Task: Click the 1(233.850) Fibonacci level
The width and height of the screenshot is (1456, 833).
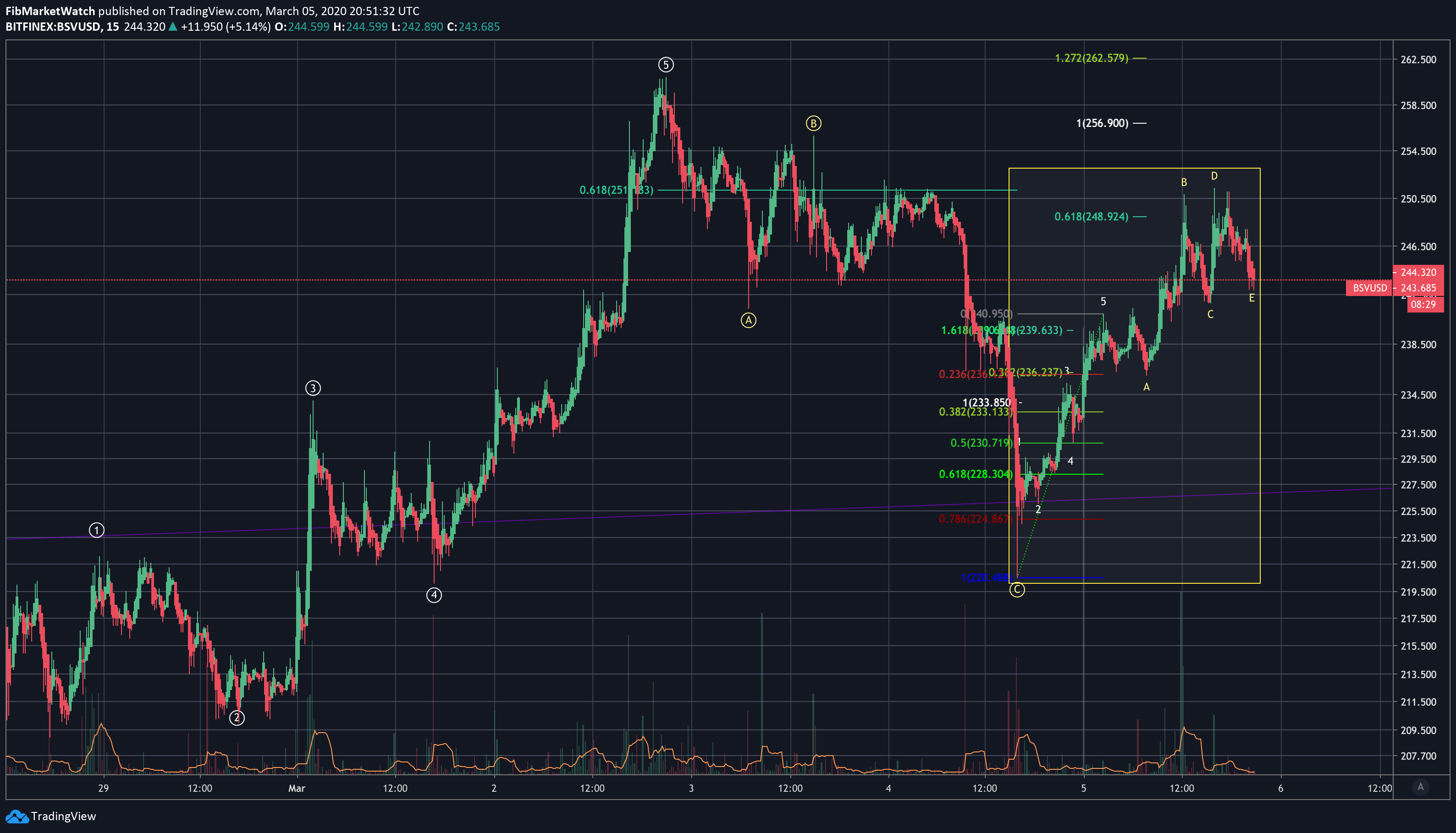Action: click(x=987, y=403)
